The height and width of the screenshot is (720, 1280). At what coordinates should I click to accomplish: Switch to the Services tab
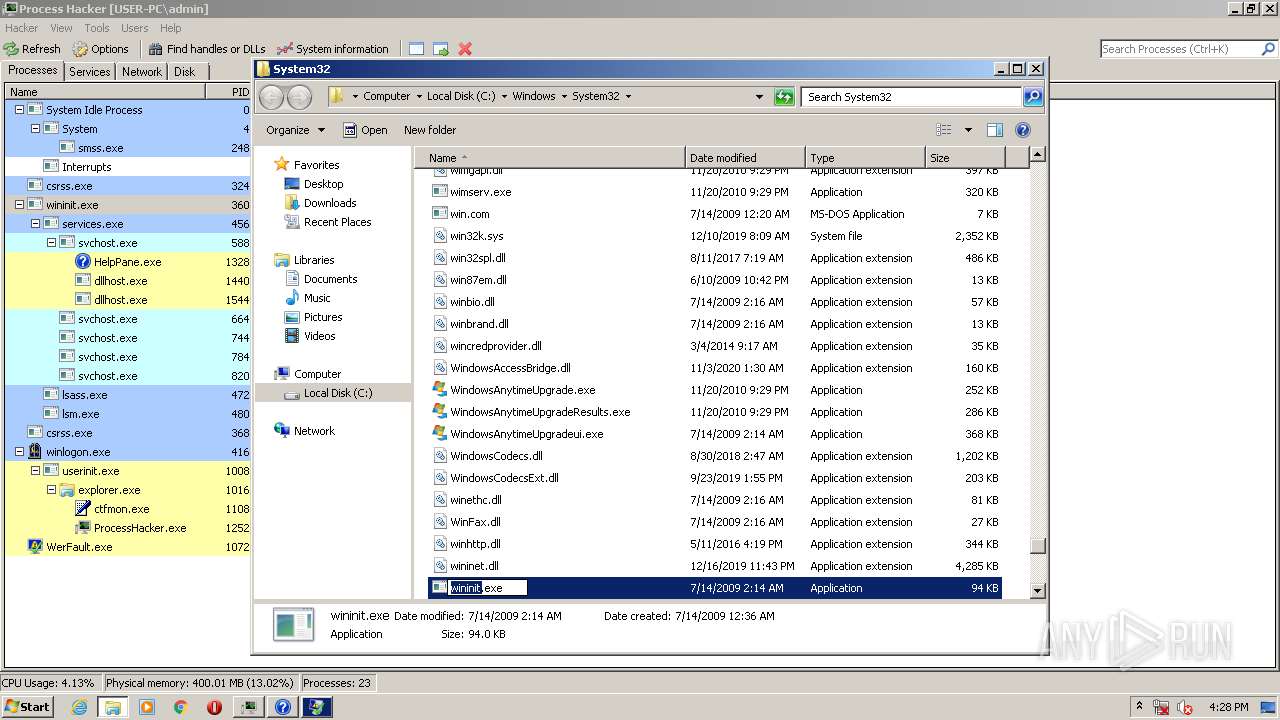90,72
